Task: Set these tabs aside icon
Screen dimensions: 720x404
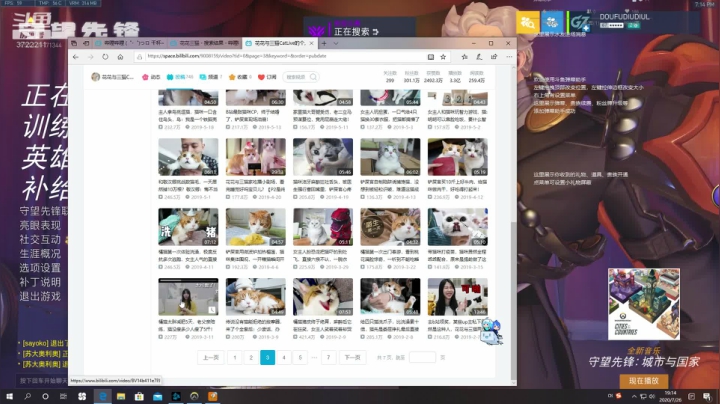Action: (x=86, y=43)
